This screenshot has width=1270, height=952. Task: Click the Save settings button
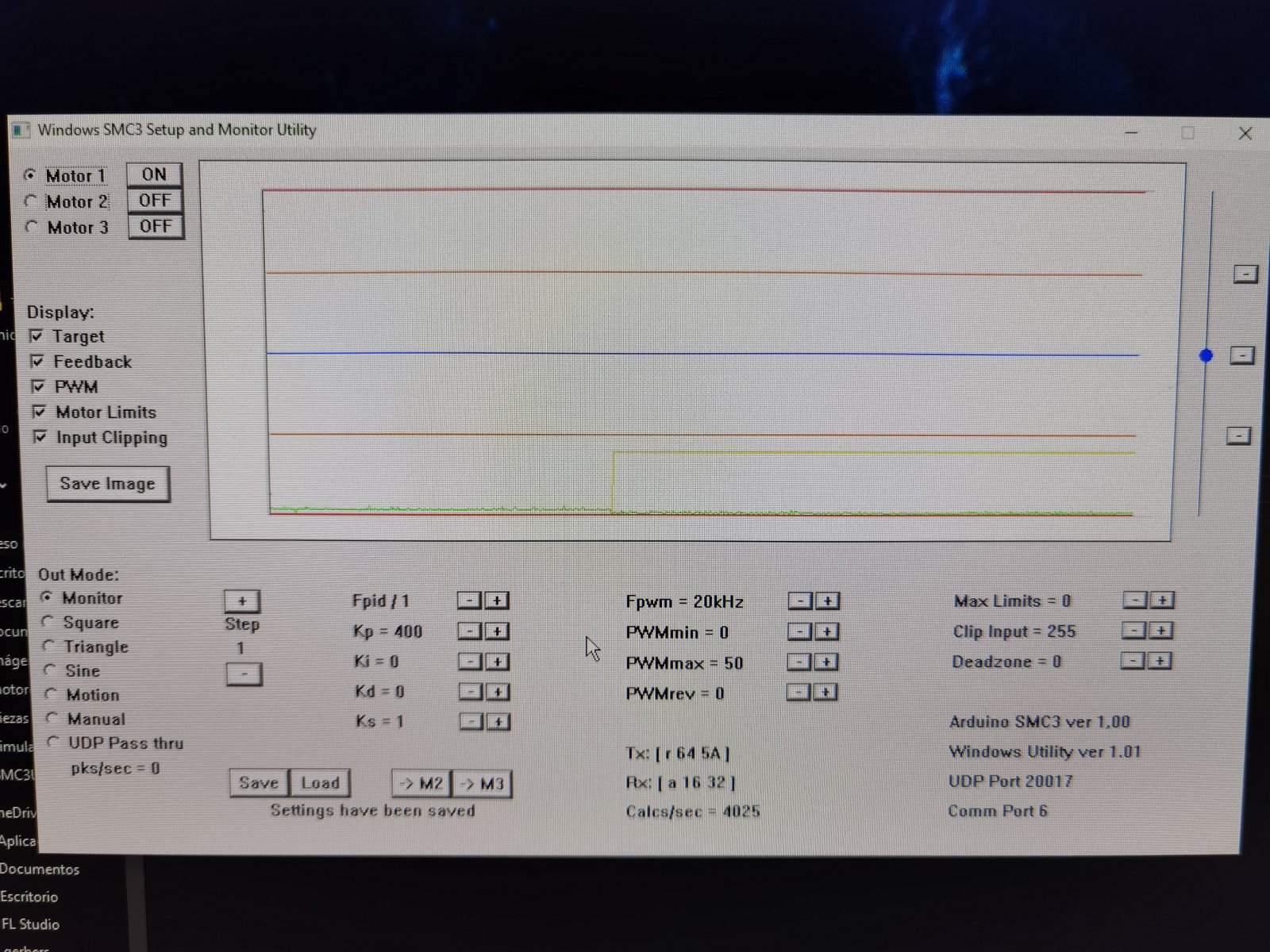pos(259,783)
